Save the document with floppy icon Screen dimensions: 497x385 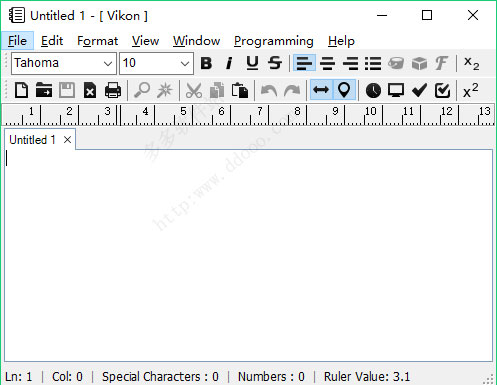click(67, 90)
